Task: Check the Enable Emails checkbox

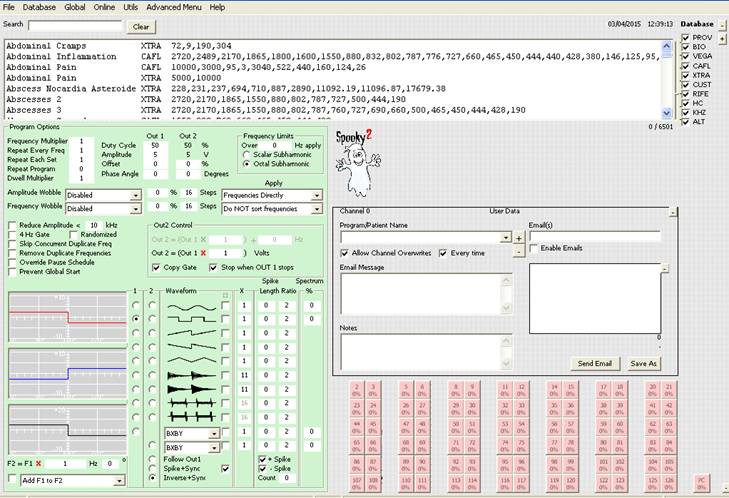Action: (534, 248)
